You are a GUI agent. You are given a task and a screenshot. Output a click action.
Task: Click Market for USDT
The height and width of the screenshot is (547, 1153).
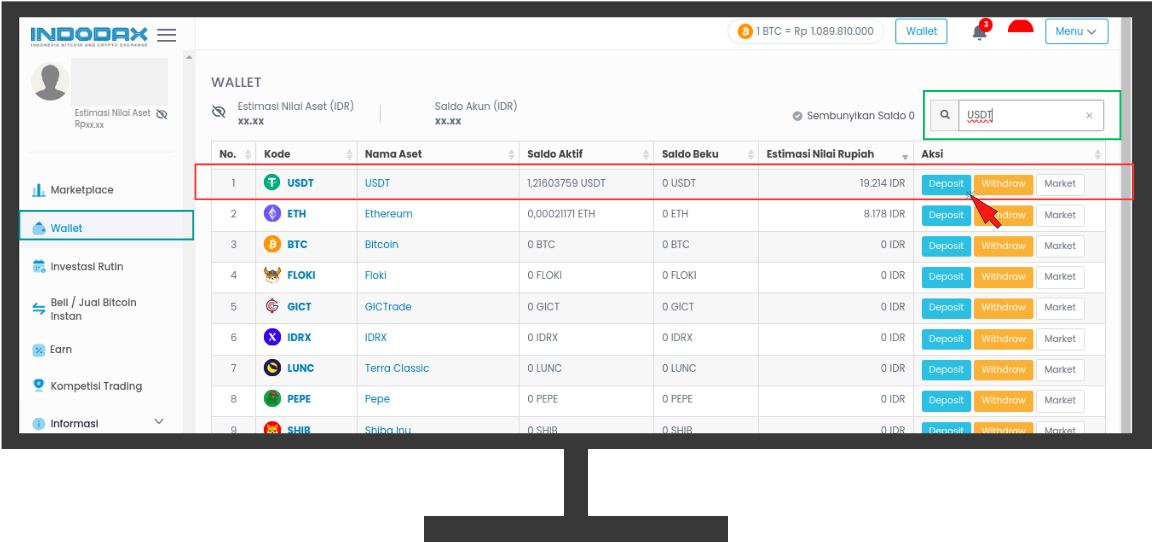[x=1060, y=184]
